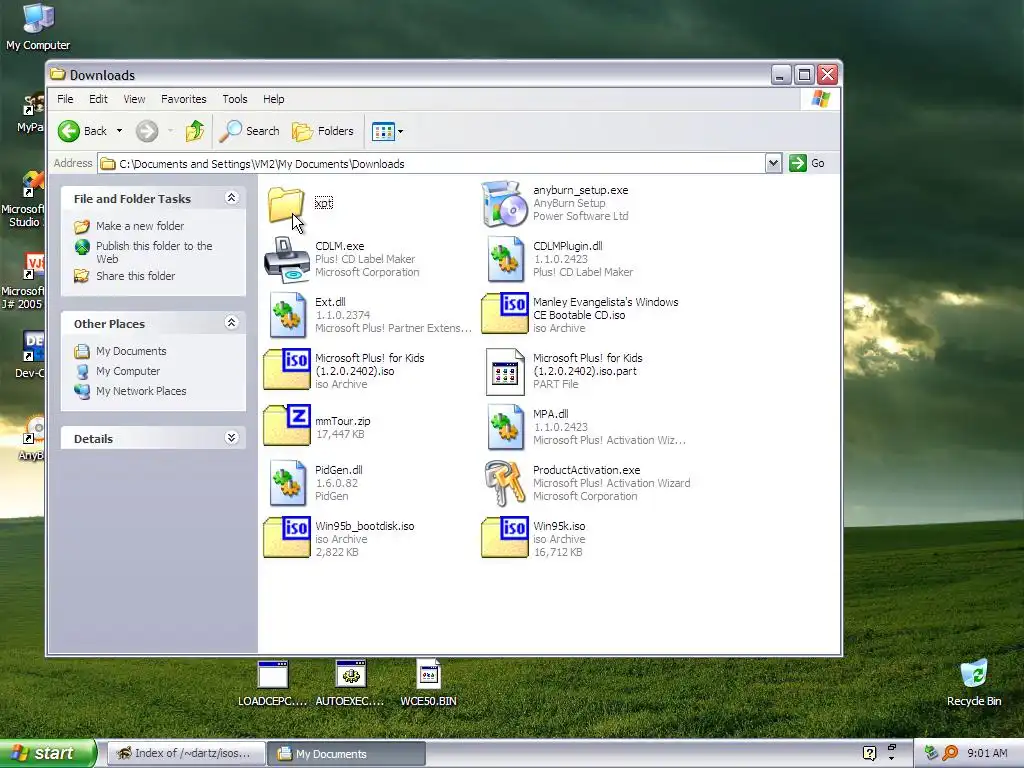The image size is (1024, 768).
Task: Open the Tools menu
Action: (234, 99)
